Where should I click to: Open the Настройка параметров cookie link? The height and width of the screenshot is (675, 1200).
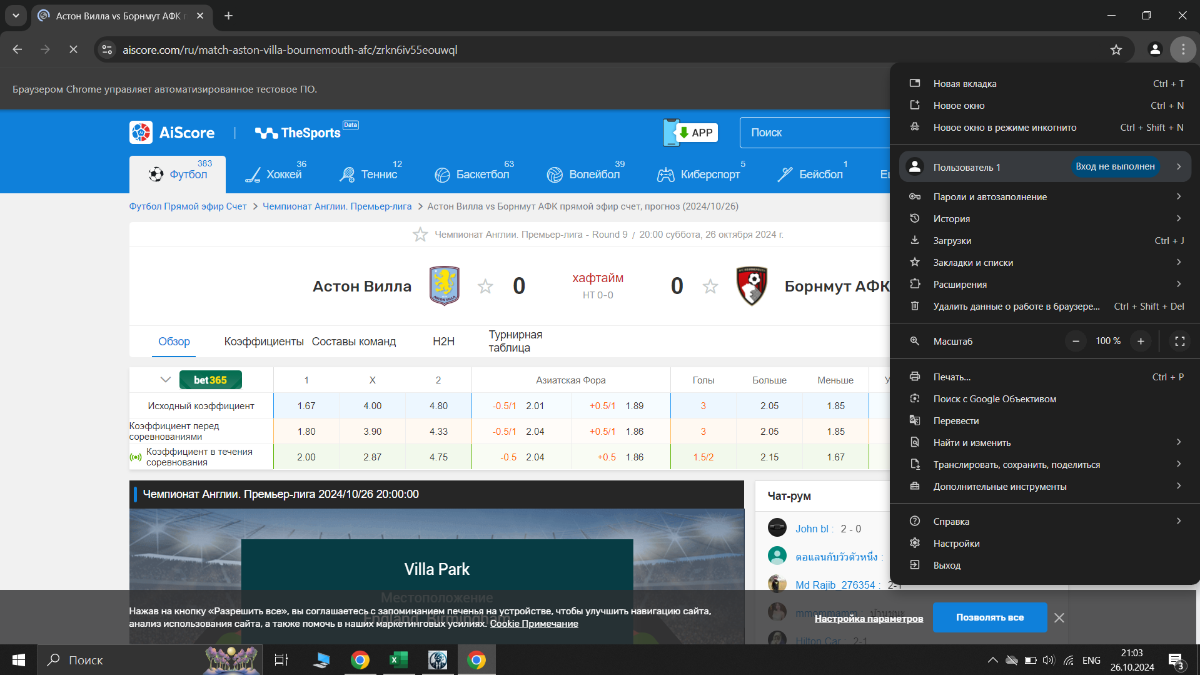pyautogui.click(x=868, y=618)
